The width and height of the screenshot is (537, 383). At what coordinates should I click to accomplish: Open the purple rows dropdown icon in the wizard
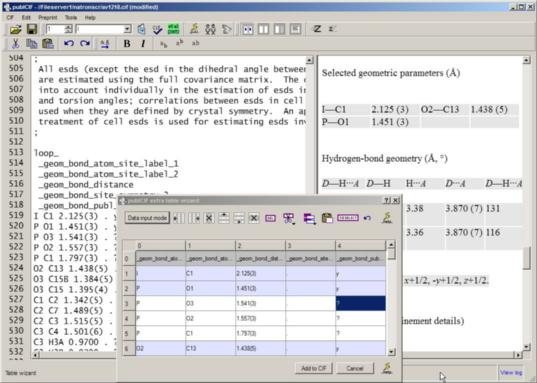(x=309, y=218)
